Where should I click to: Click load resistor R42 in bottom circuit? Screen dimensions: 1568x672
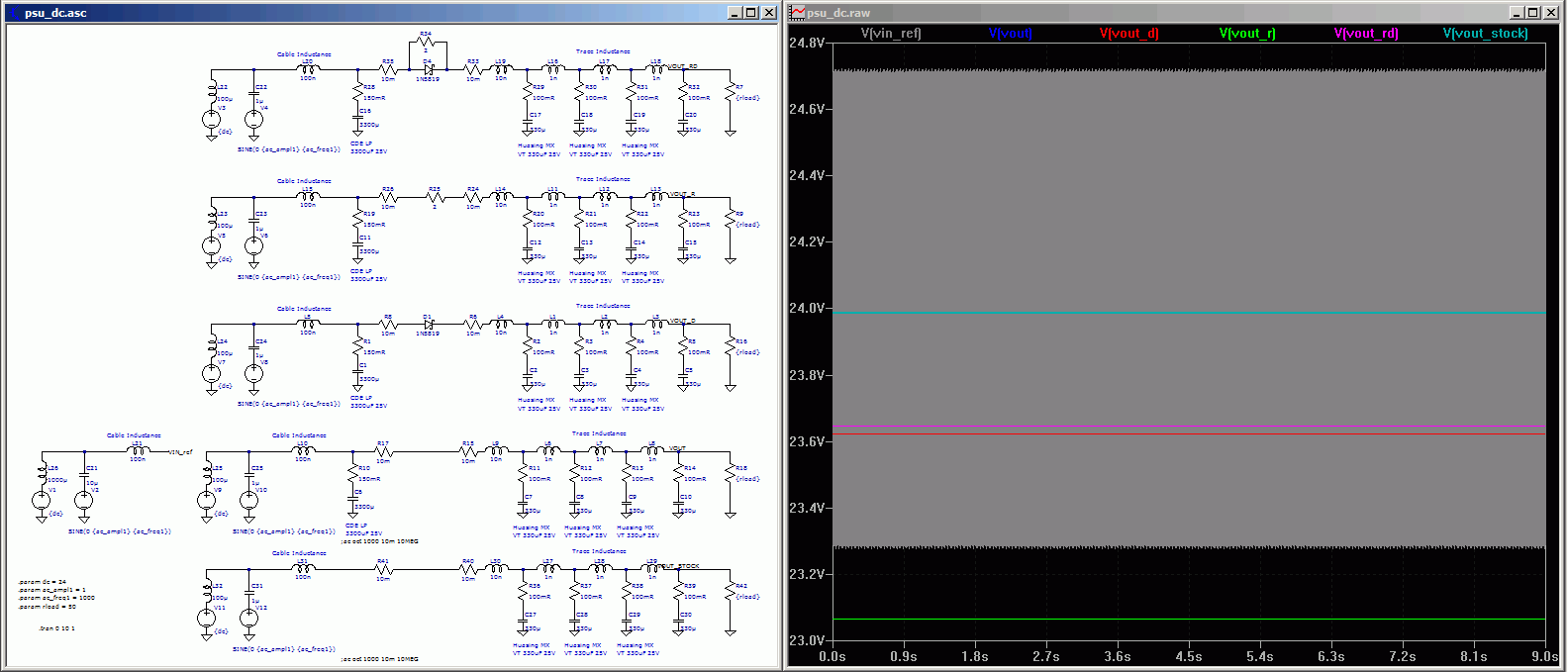tap(730, 592)
